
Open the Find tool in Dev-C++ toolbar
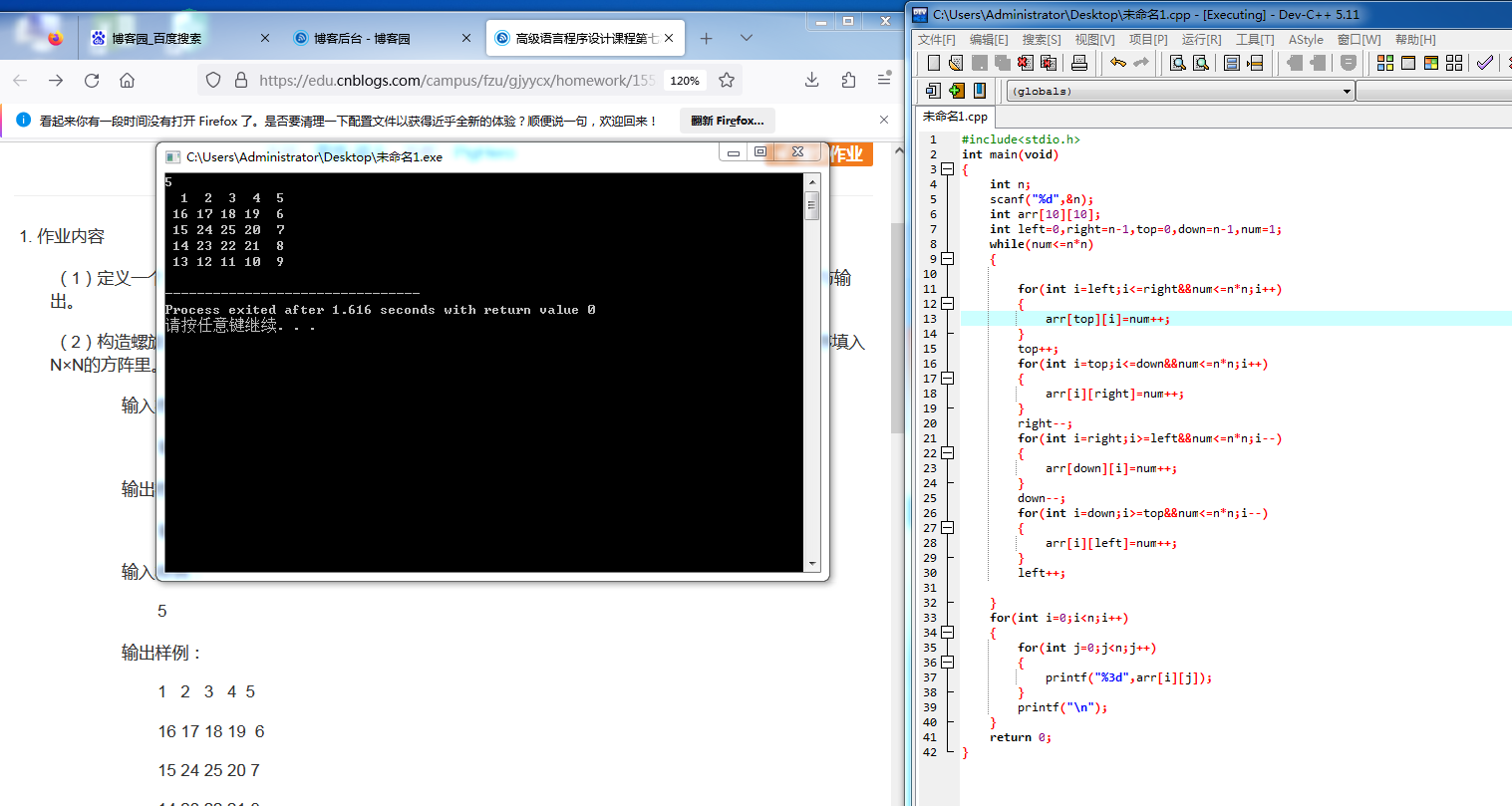(x=1178, y=63)
